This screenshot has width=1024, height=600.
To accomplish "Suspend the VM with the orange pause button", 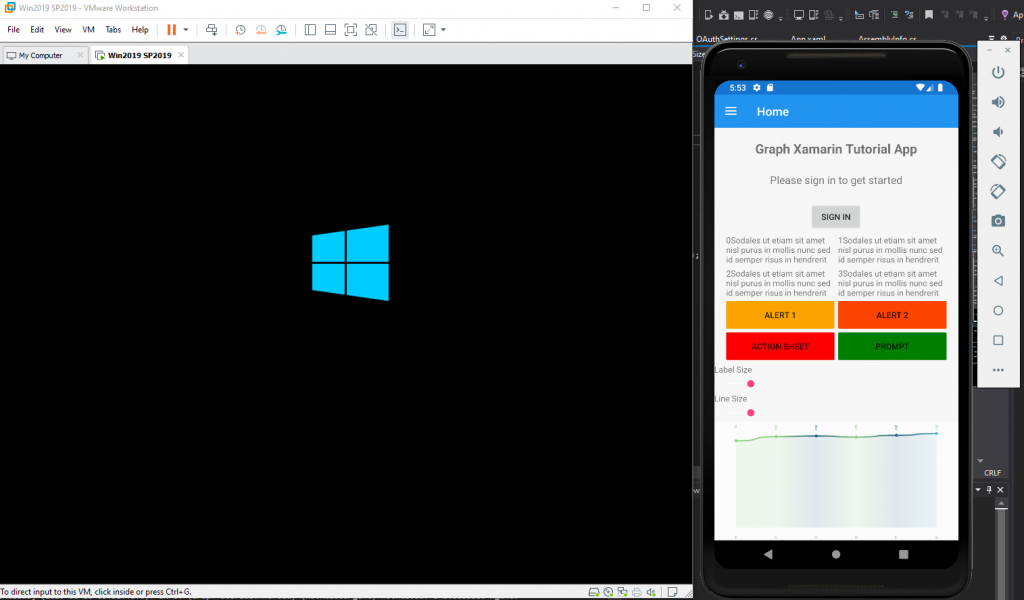I will 171,29.
